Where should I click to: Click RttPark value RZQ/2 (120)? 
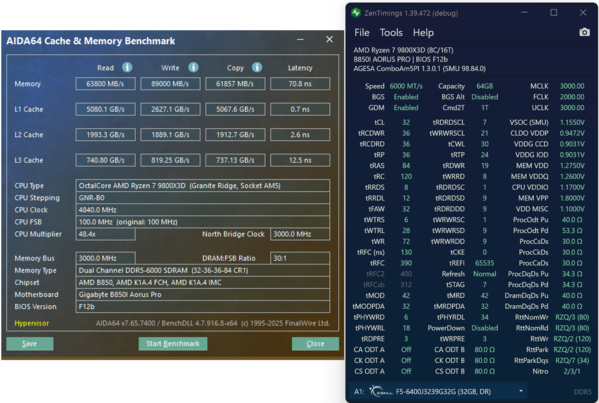click(572, 350)
